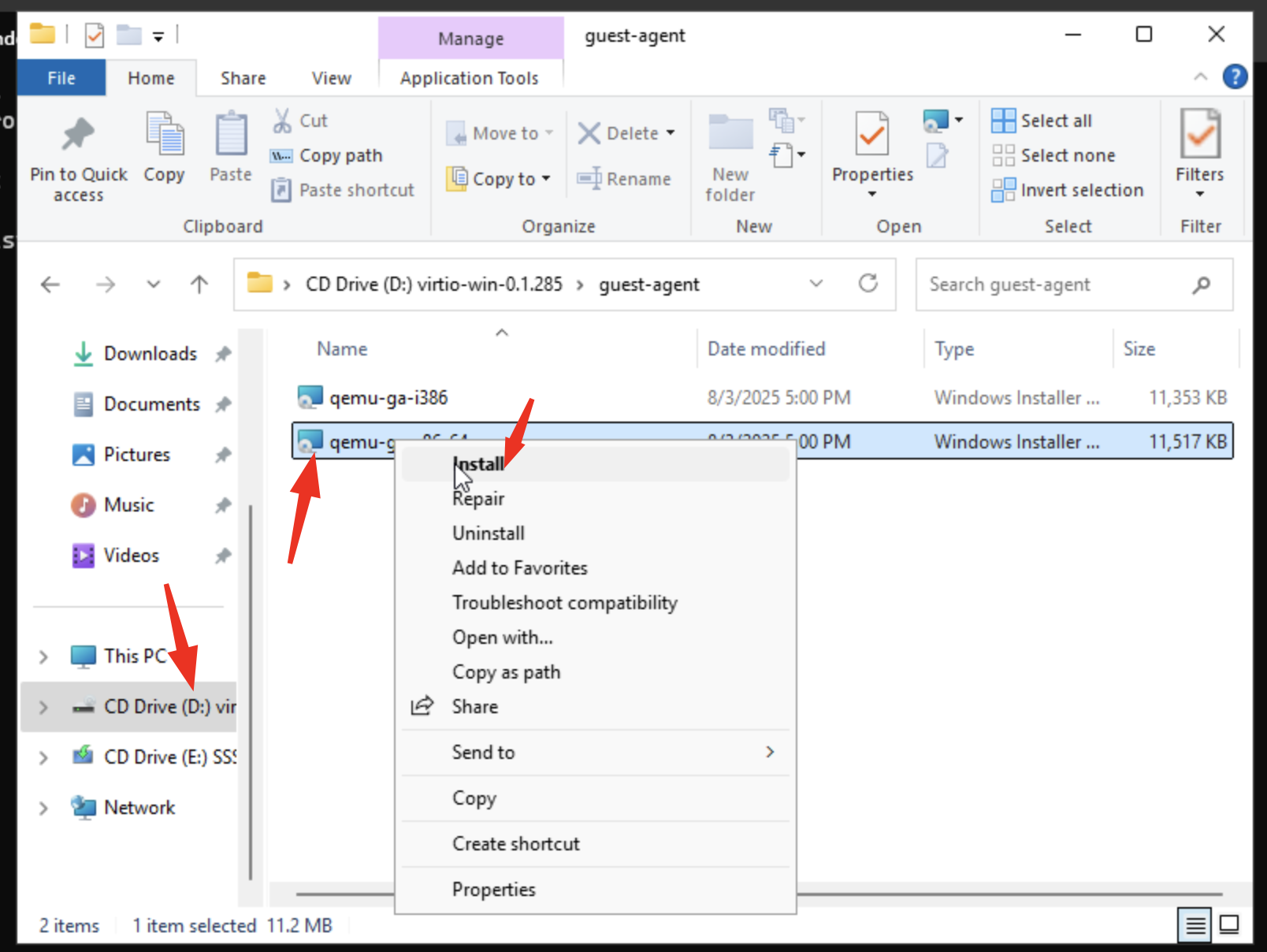The image size is (1267, 952).
Task: Choose Install from context menu
Action: click(x=478, y=464)
